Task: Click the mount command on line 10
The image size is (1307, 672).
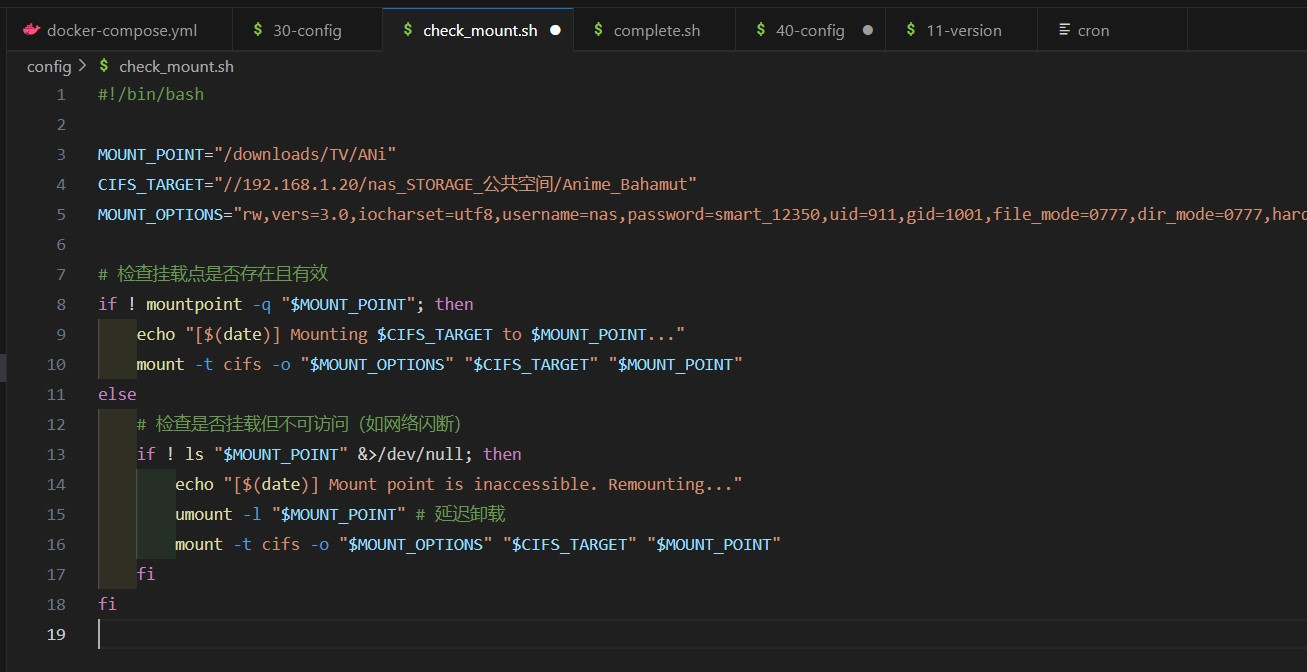Action: pyautogui.click(x=160, y=364)
